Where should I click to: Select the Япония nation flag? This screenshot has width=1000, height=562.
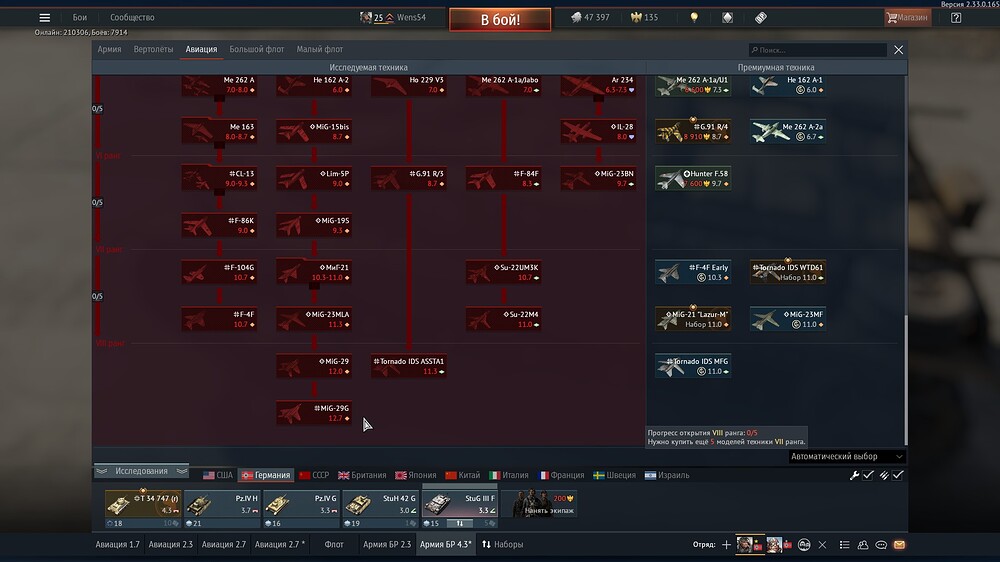click(x=415, y=475)
